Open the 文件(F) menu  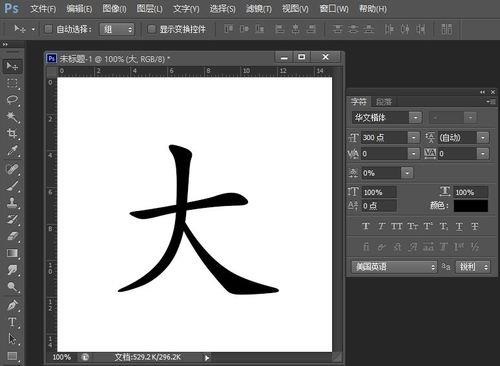pos(43,9)
